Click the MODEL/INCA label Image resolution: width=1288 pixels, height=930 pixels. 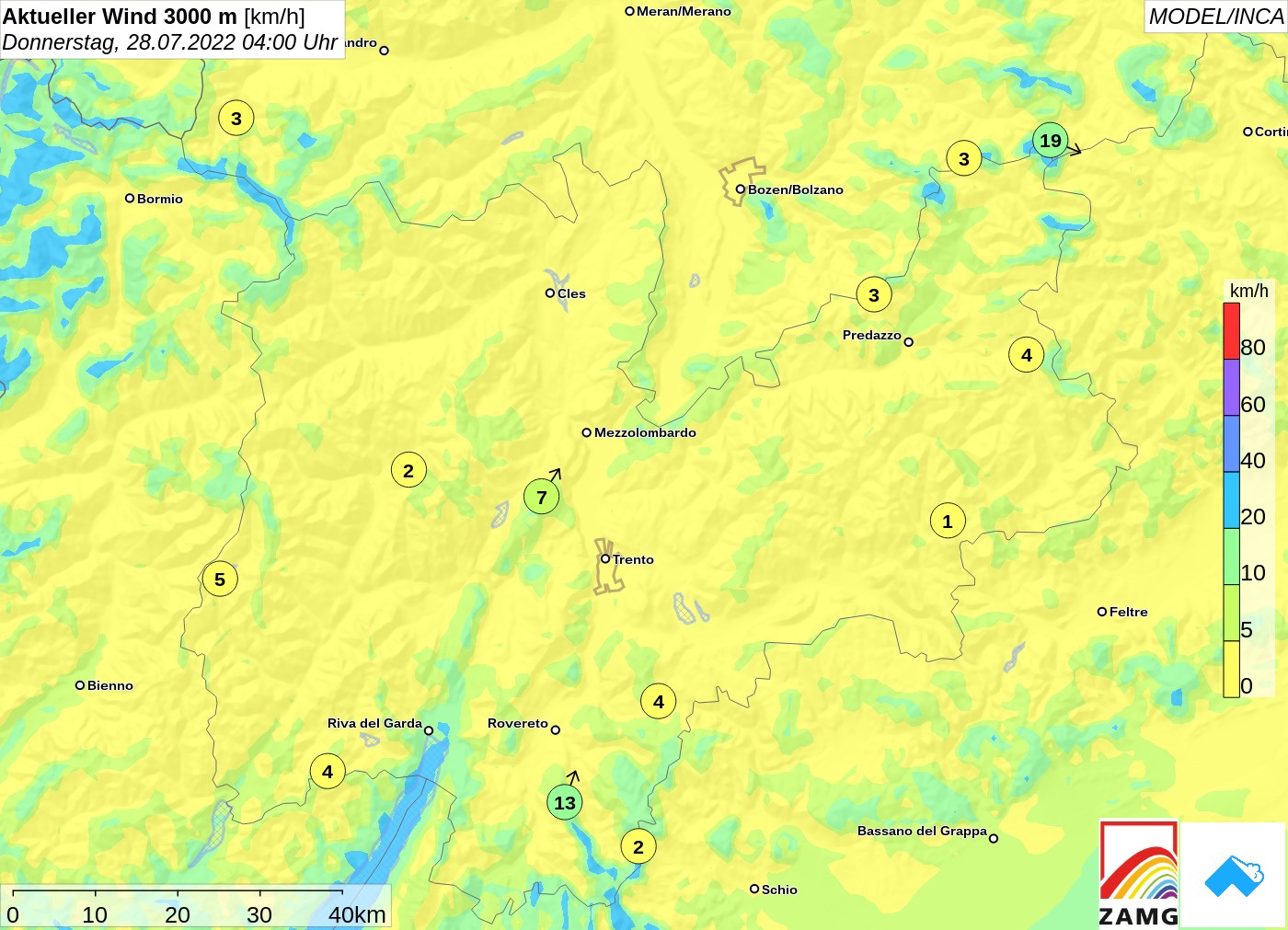(x=1215, y=17)
